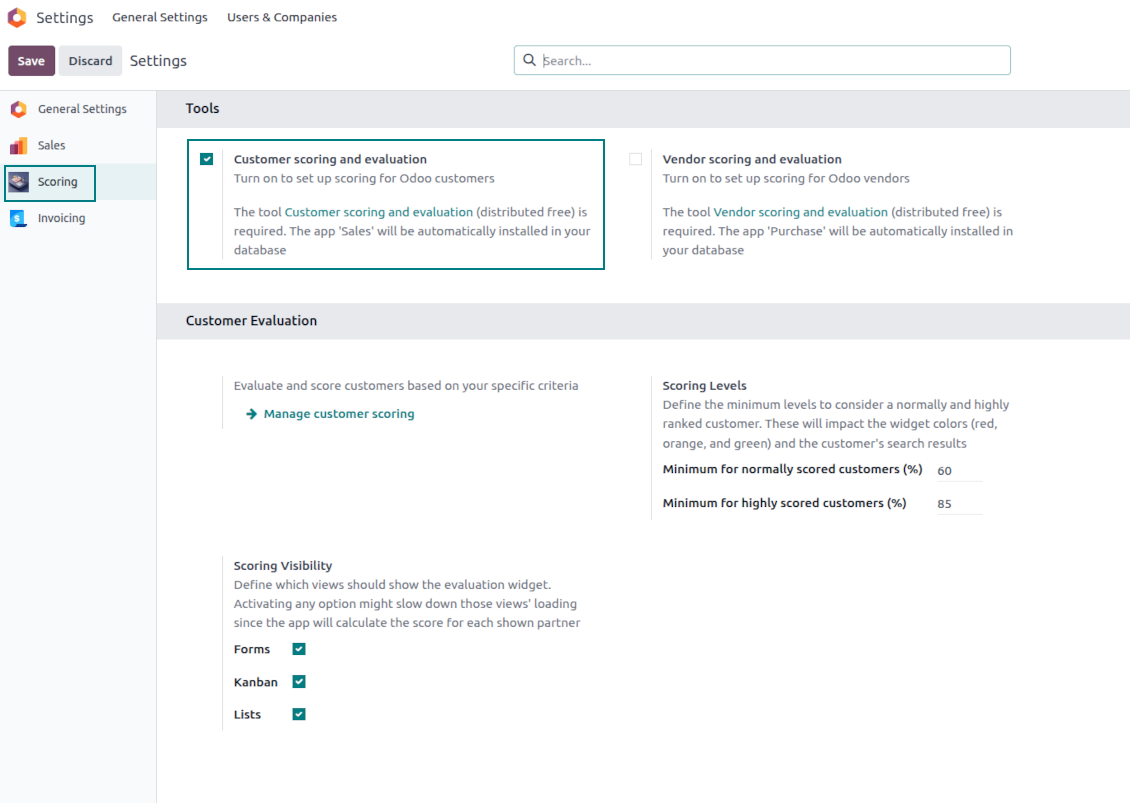
Task: Click the Scoring sidebar icon
Action: (19, 182)
